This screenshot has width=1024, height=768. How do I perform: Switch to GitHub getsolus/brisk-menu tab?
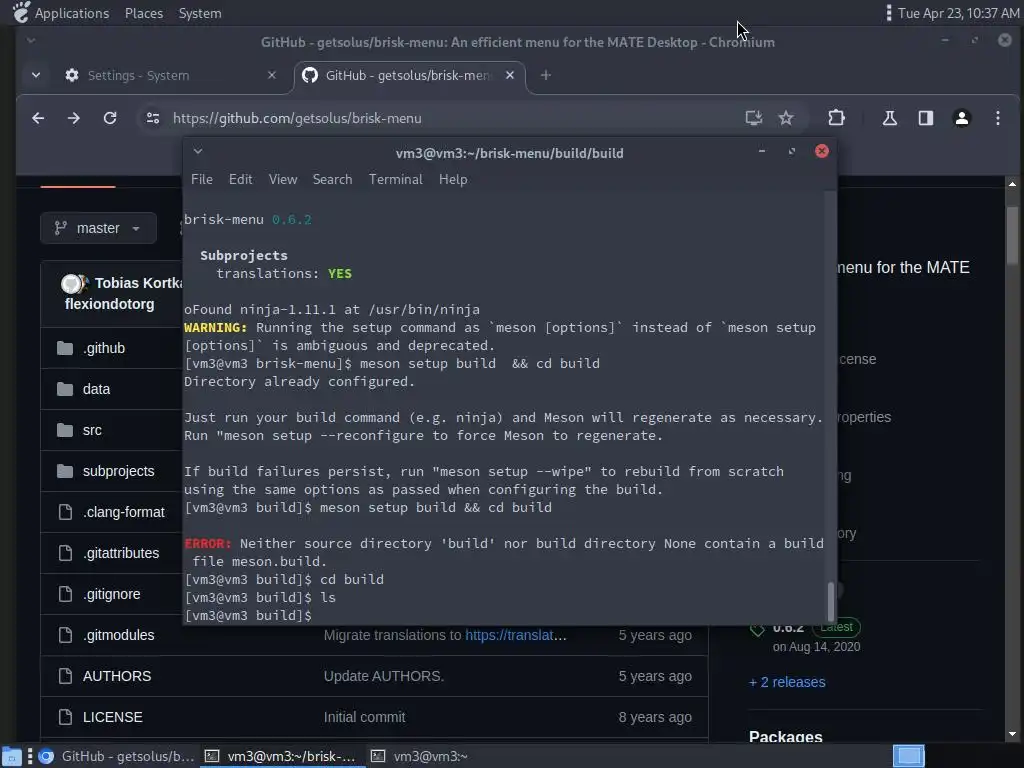click(409, 76)
